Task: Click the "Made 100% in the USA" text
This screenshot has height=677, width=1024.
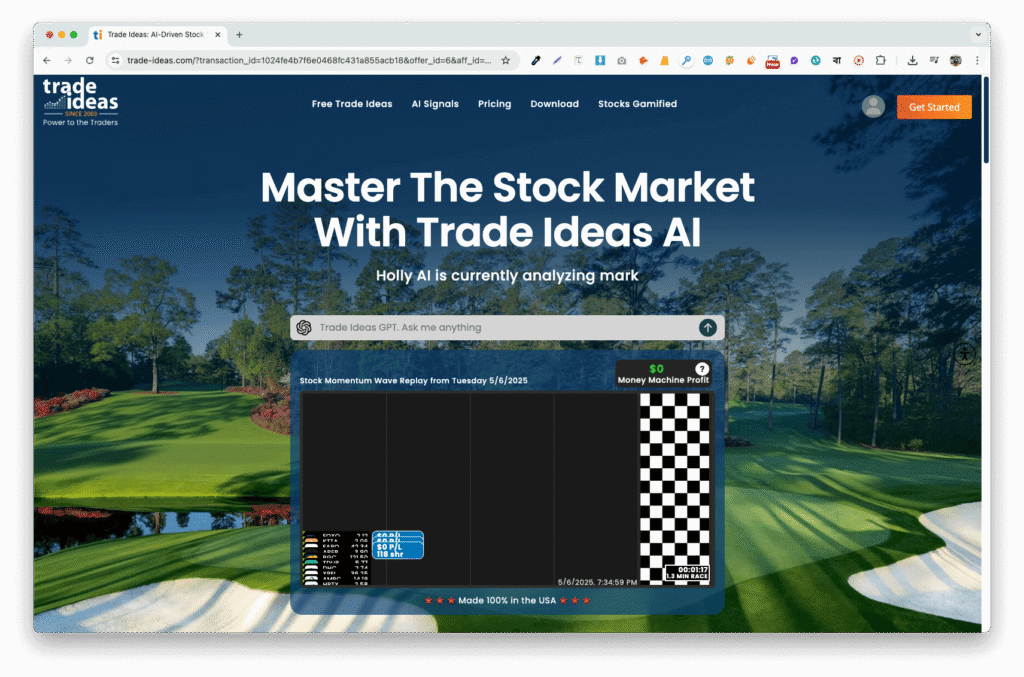Action: (x=507, y=601)
